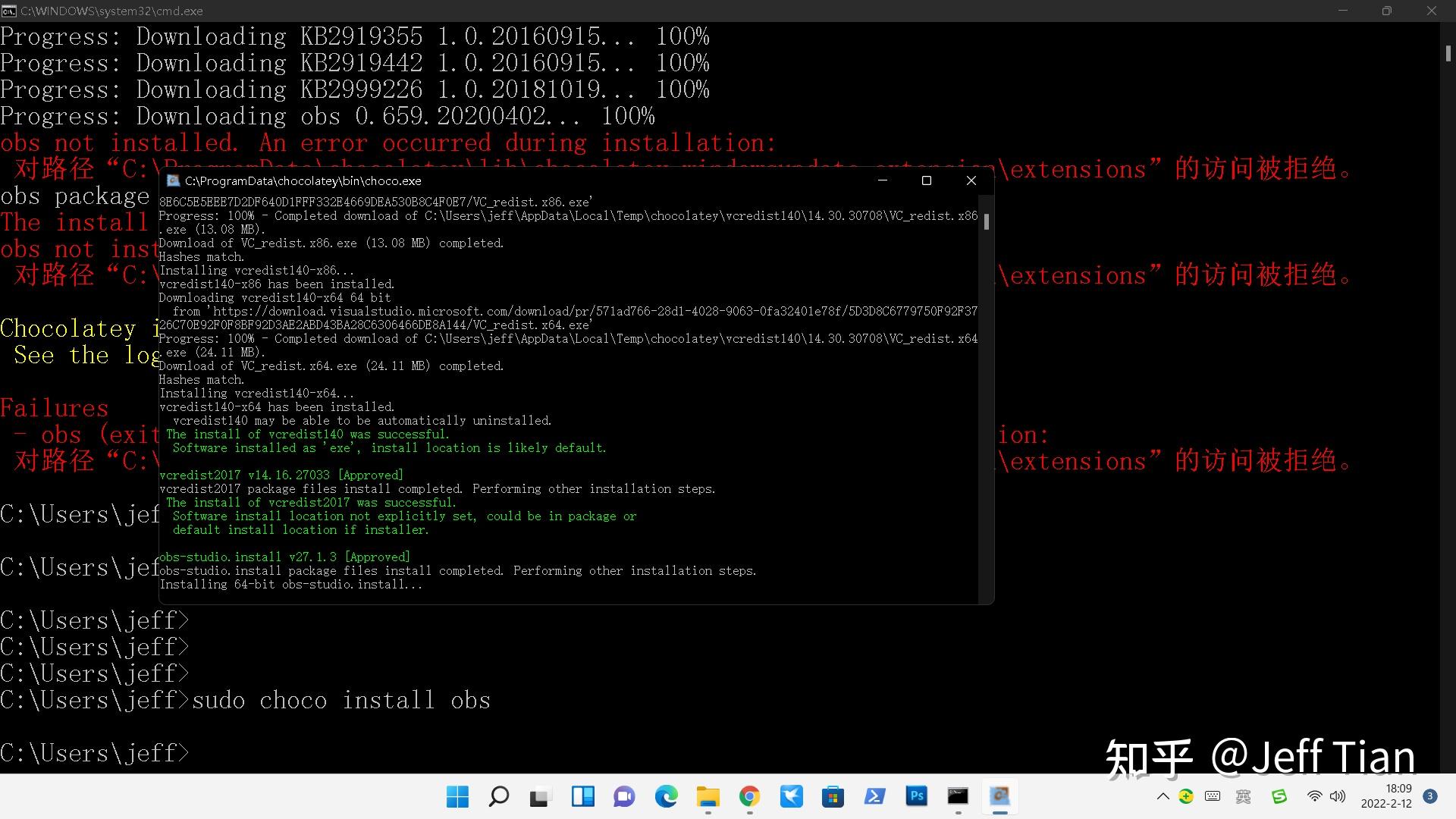1456x819 pixels.
Task: Open volume control in tray
Action: click(x=1338, y=796)
